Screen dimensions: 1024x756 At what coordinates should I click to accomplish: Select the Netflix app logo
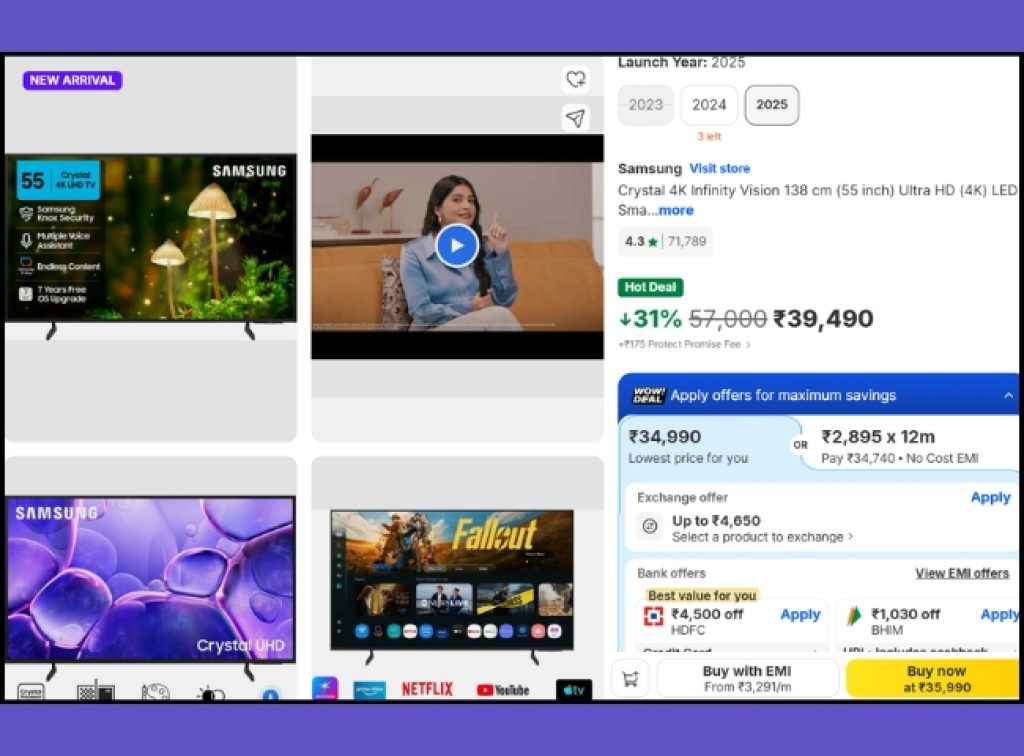[x=427, y=689]
